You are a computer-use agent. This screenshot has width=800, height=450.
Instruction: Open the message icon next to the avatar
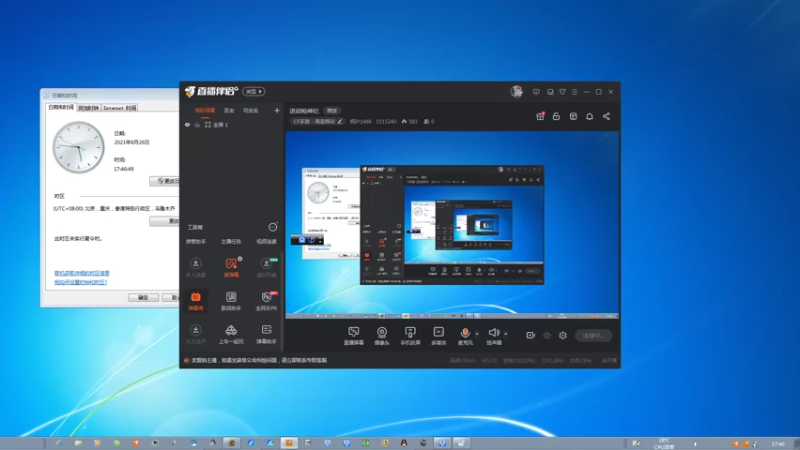click(x=536, y=92)
